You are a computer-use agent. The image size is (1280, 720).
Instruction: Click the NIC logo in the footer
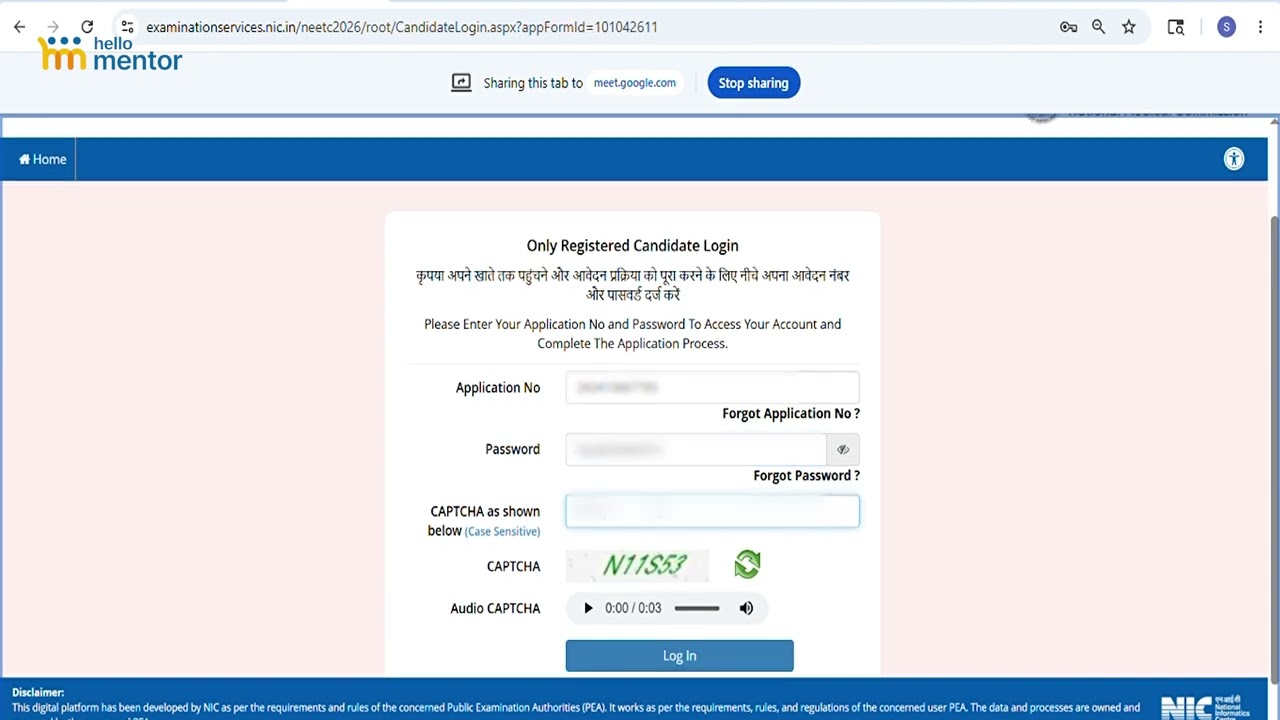click(x=1205, y=706)
